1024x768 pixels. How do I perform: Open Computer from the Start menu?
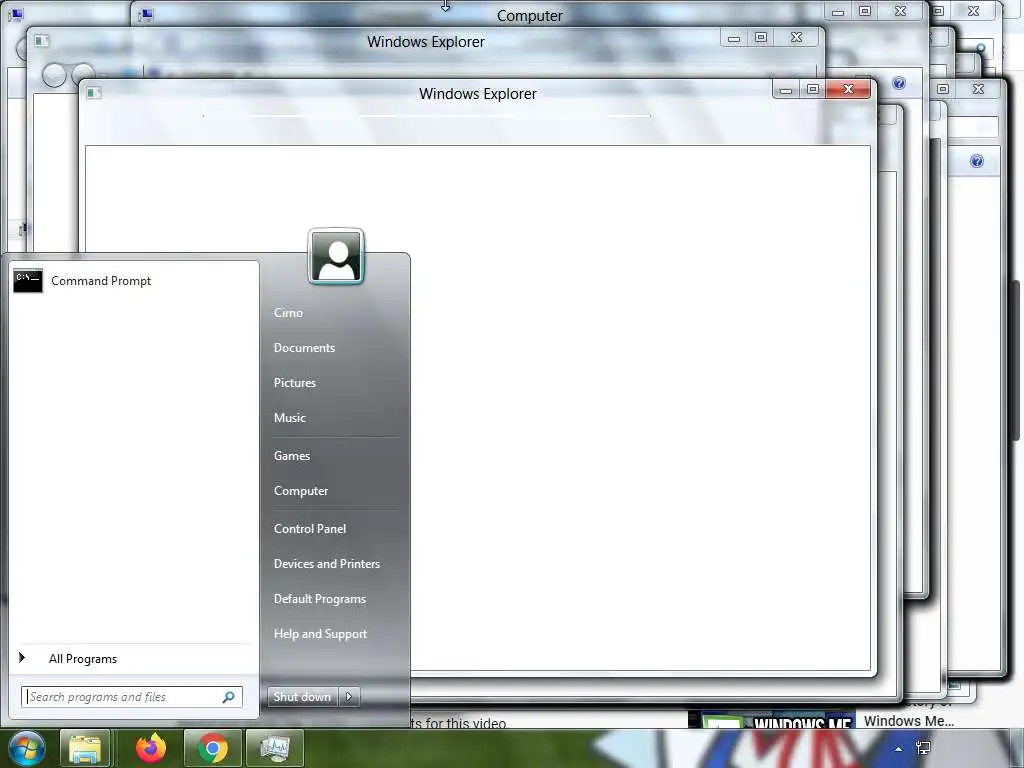click(x=300, y=491)
